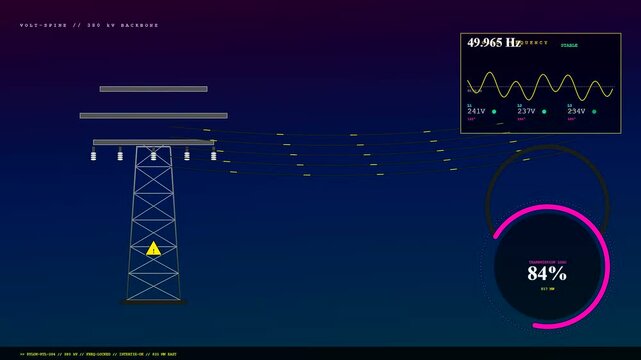Click the bottom status ticker text
This screenshot has width=641, height=360.
tap(99, 354)
